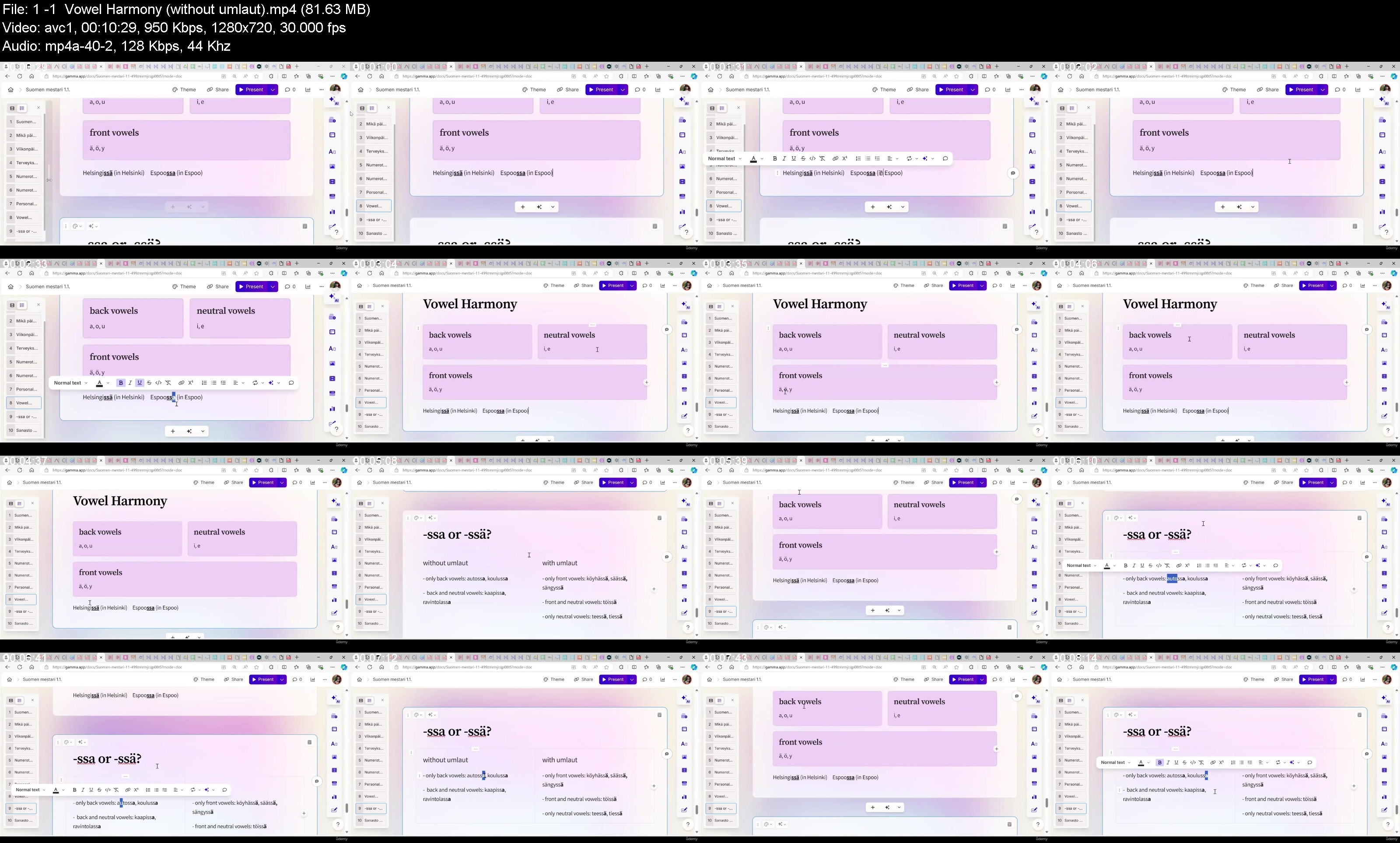Click 'Suomen mestari 1.1.' breadcrumb in the 00:07:43 frame
1400x843 pixels.
click(742, 680)
